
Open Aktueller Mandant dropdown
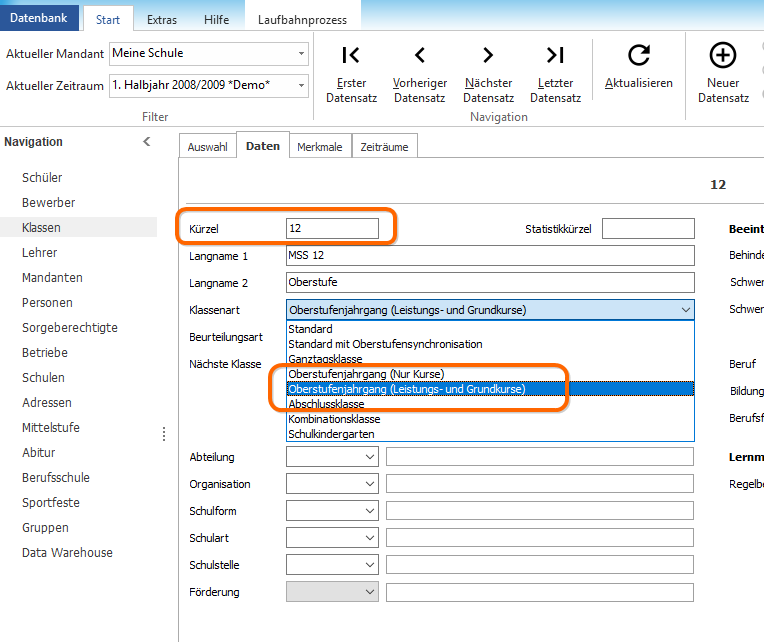pos(302,53)
